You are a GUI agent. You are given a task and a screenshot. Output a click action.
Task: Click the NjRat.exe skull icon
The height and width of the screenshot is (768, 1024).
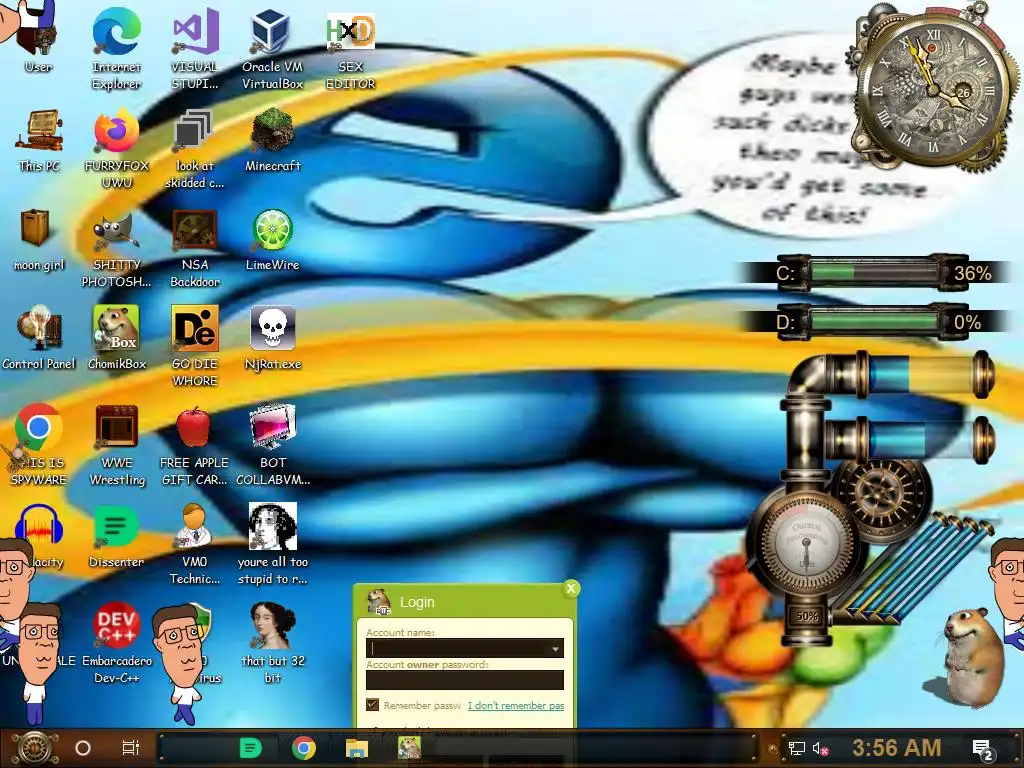coord(272,337)
